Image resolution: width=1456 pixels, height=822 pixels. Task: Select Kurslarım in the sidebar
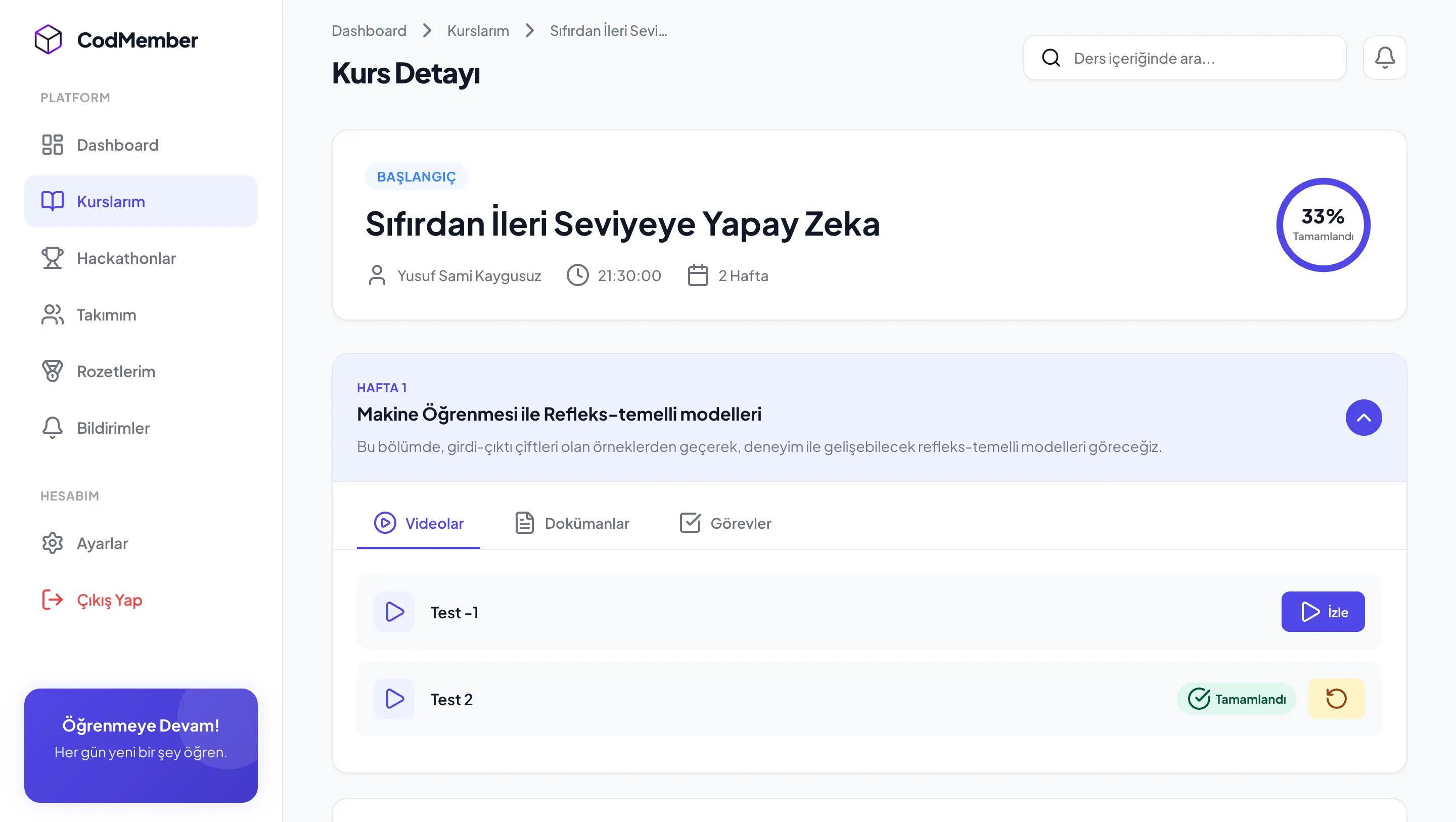pyautogui.click(x=111, y=201)
